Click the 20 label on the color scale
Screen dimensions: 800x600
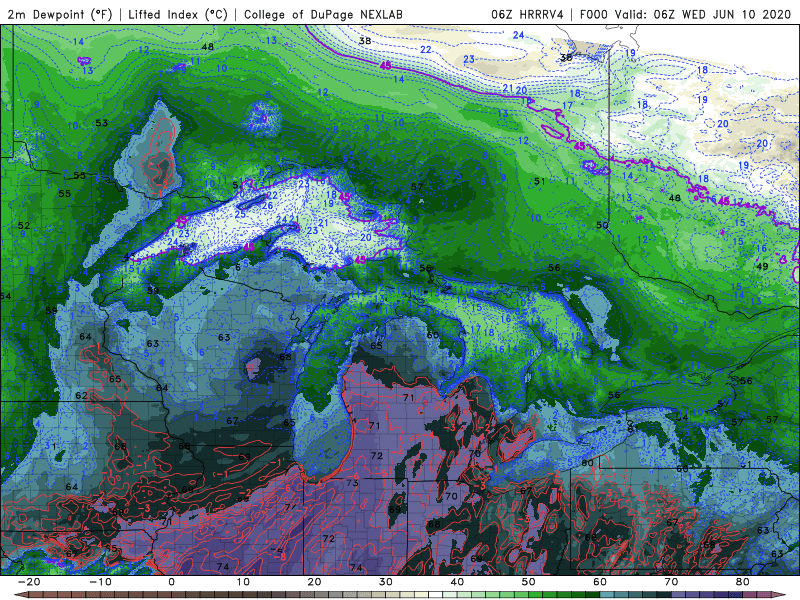click(x=314, y=582)
